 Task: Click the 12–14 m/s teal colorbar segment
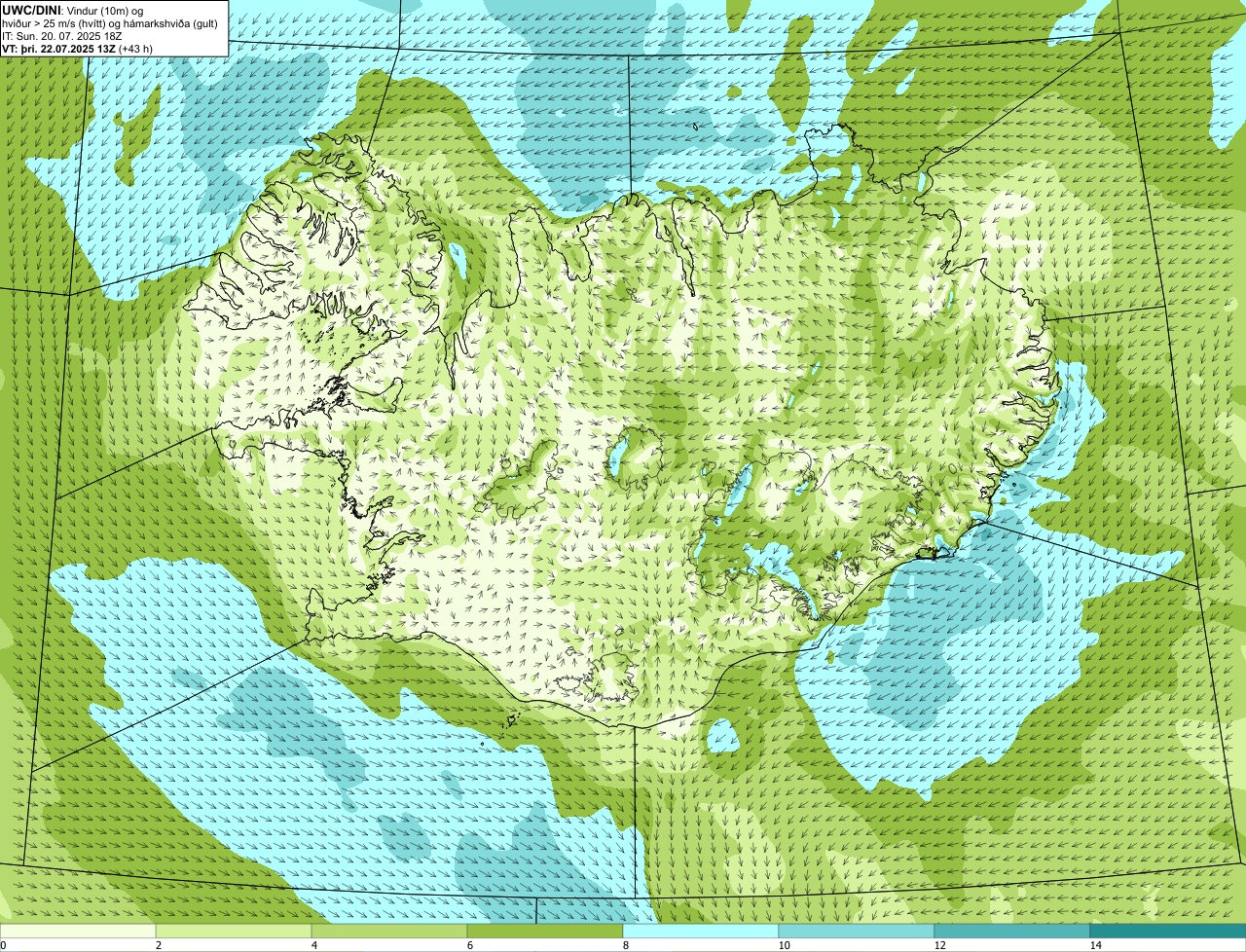(1012, 931)
